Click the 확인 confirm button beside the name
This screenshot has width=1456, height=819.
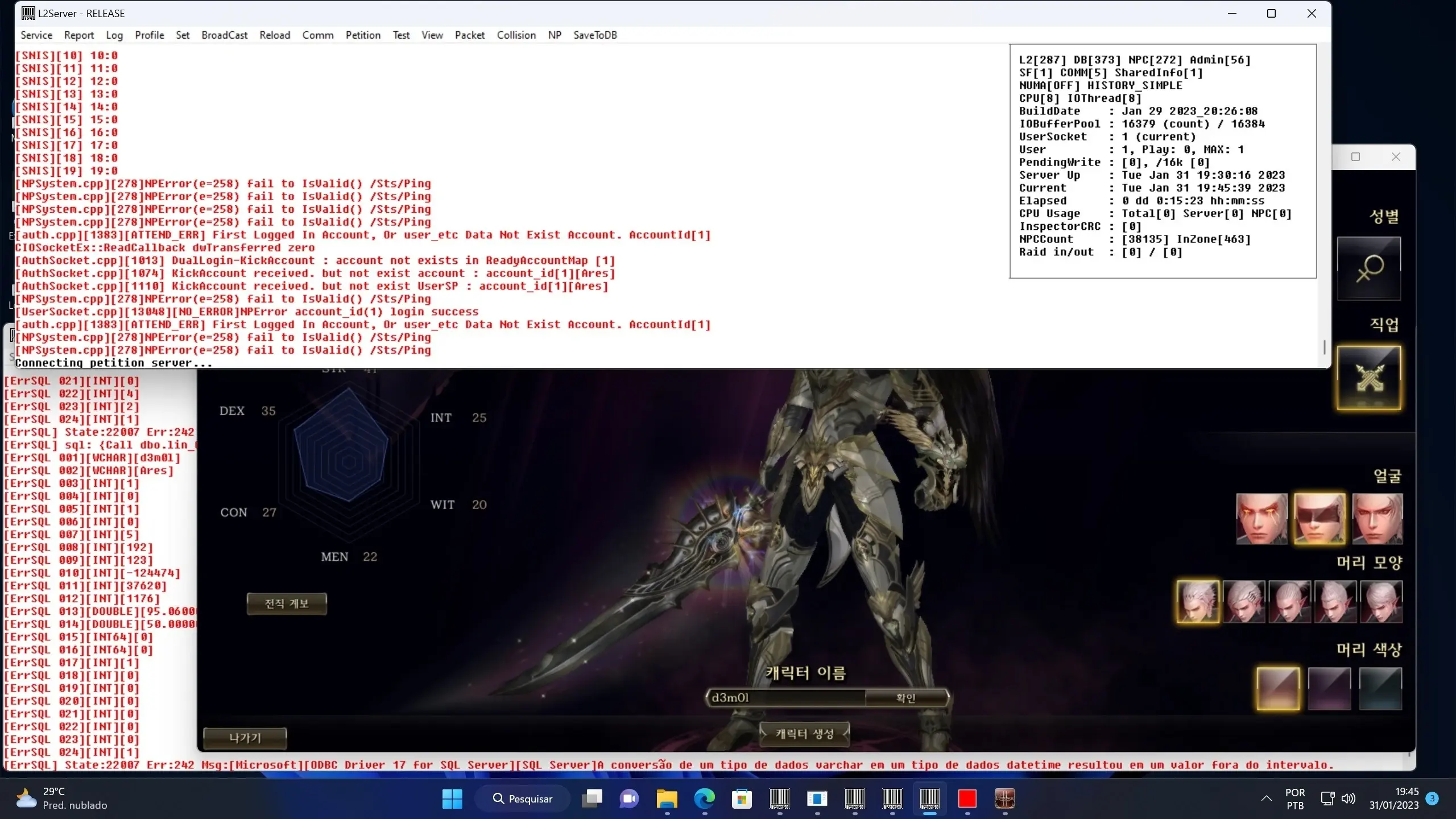click(x=906, y=698)
